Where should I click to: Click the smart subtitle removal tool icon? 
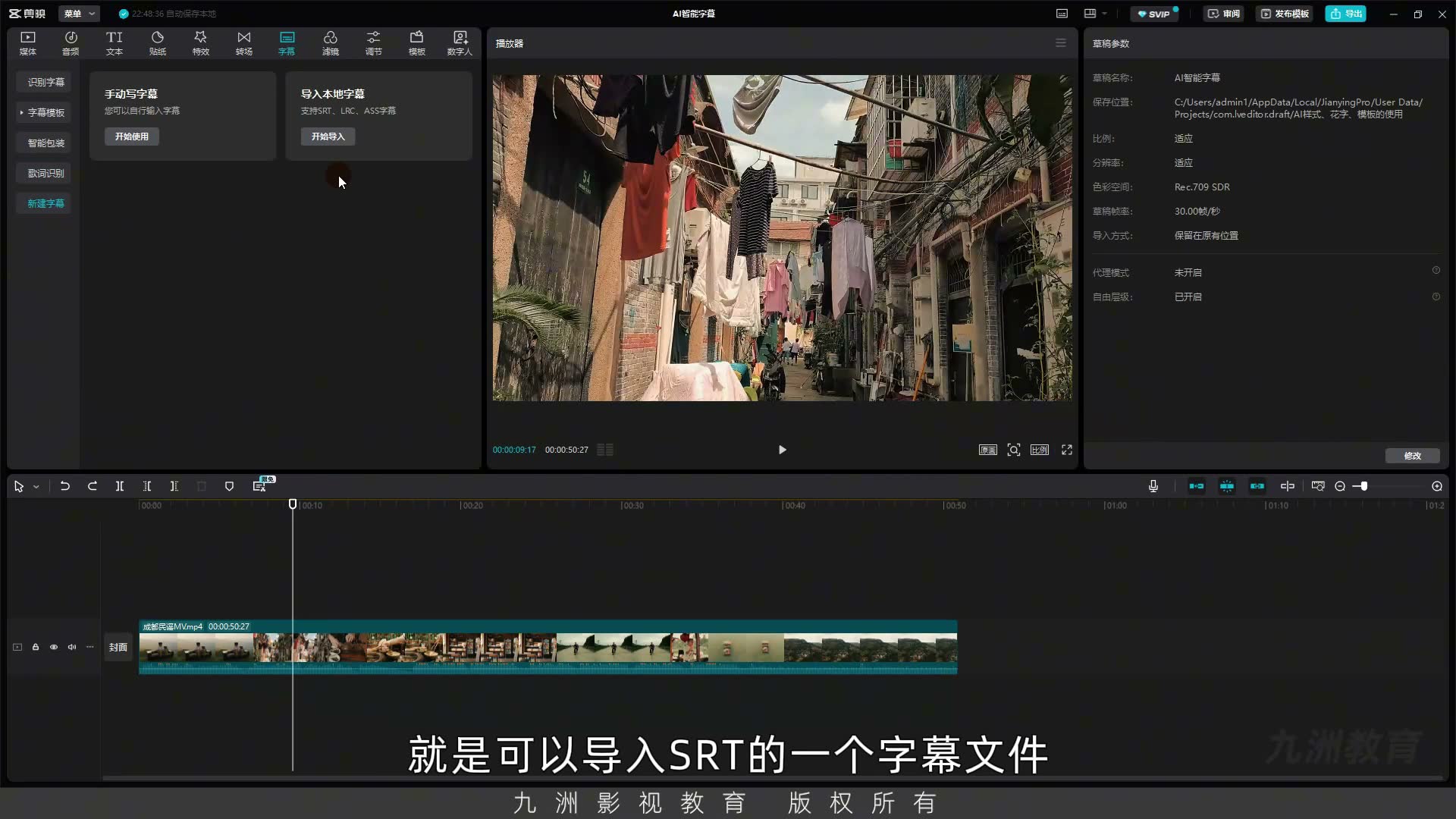[x=259, y=486]
